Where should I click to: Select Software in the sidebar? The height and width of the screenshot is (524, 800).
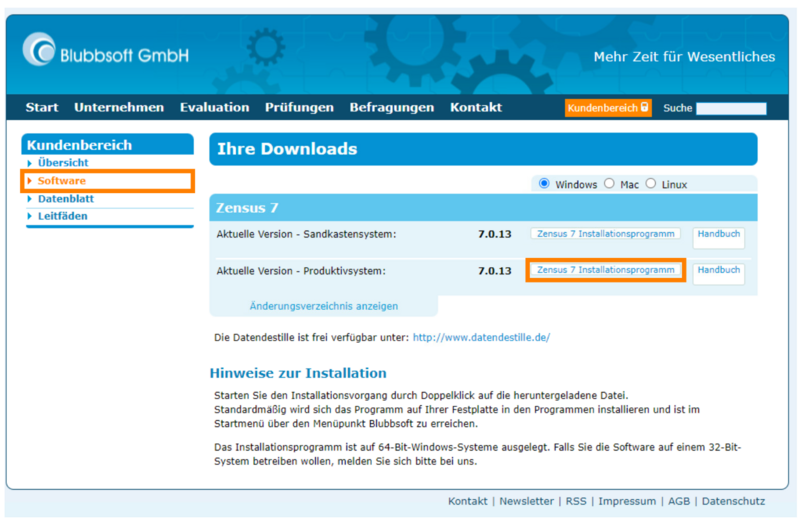click(62, 181)
